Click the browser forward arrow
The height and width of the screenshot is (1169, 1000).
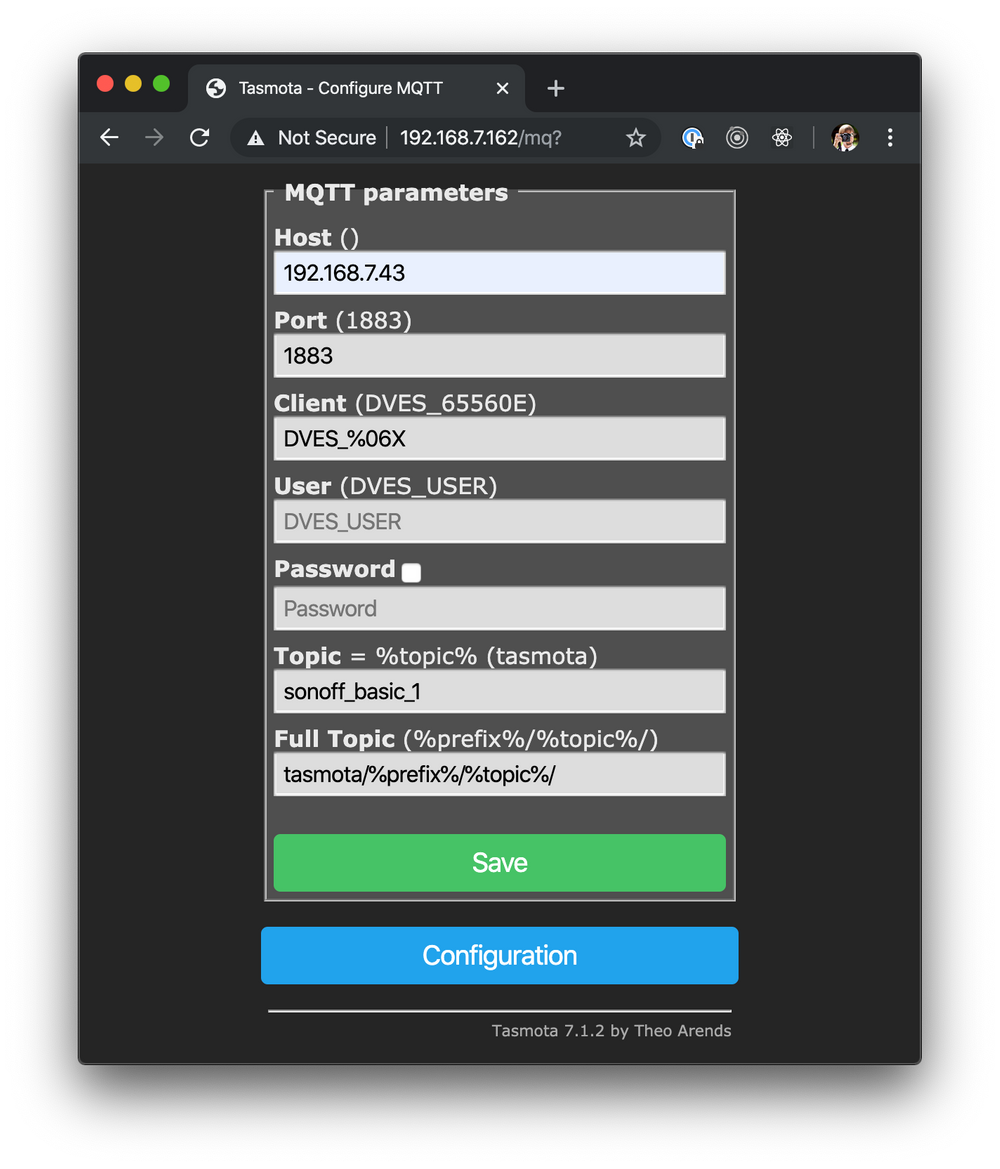[x=154, y=138]
